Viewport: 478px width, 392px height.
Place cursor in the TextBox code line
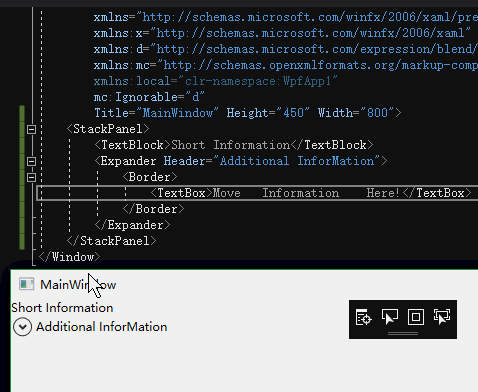pyautogui.click(x=257, y=193)
